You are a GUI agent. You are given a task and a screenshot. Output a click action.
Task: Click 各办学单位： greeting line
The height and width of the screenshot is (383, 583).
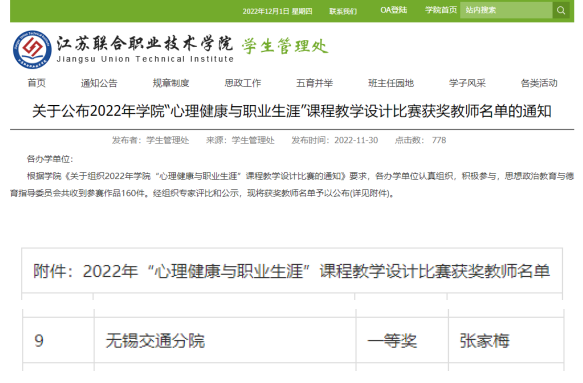pos(50,159)
